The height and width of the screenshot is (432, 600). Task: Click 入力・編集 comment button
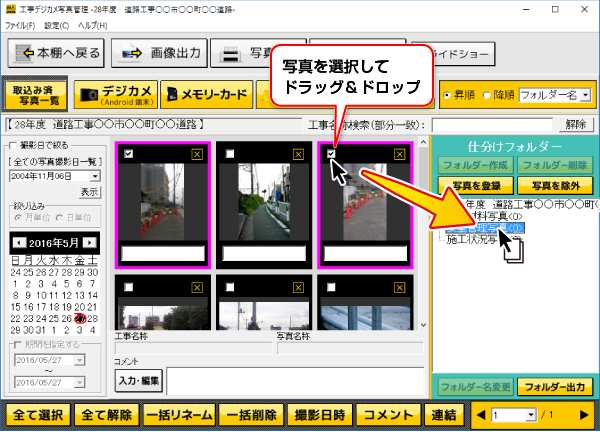coord(139,381)
